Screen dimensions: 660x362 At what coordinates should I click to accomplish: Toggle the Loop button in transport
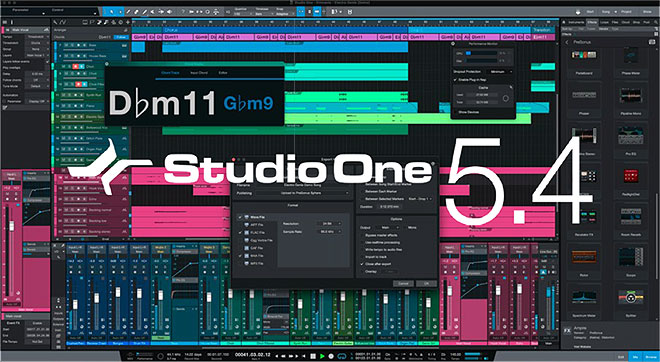(342, 356)
